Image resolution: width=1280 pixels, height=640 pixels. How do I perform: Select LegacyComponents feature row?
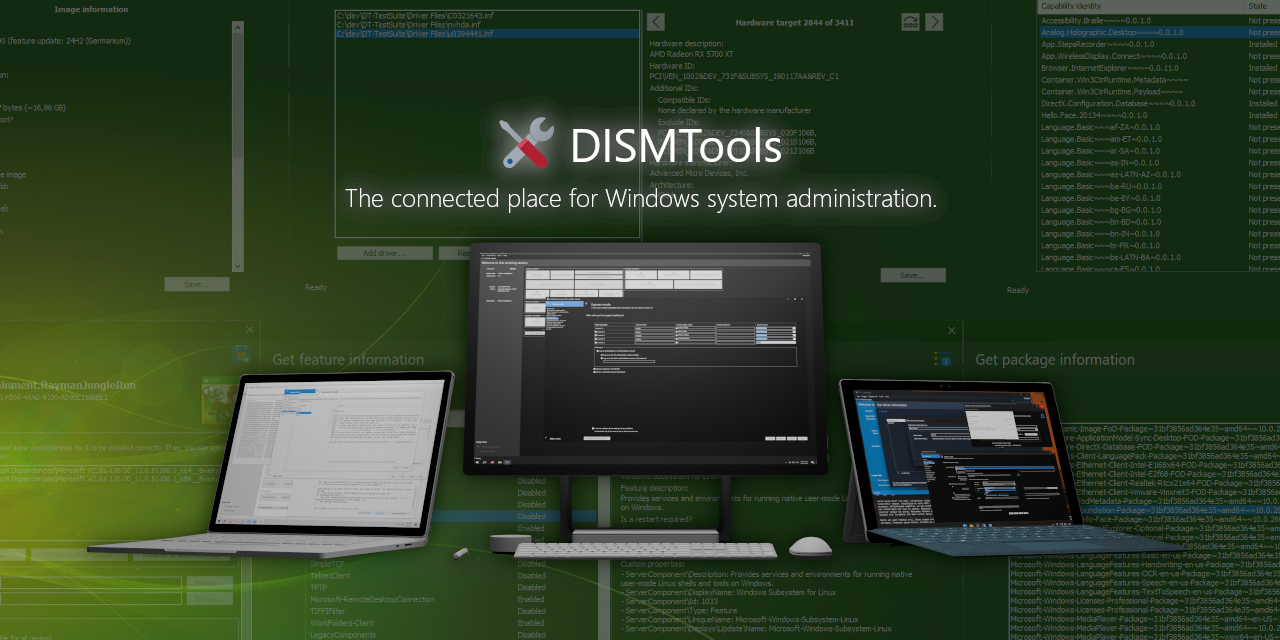[430, 634]
